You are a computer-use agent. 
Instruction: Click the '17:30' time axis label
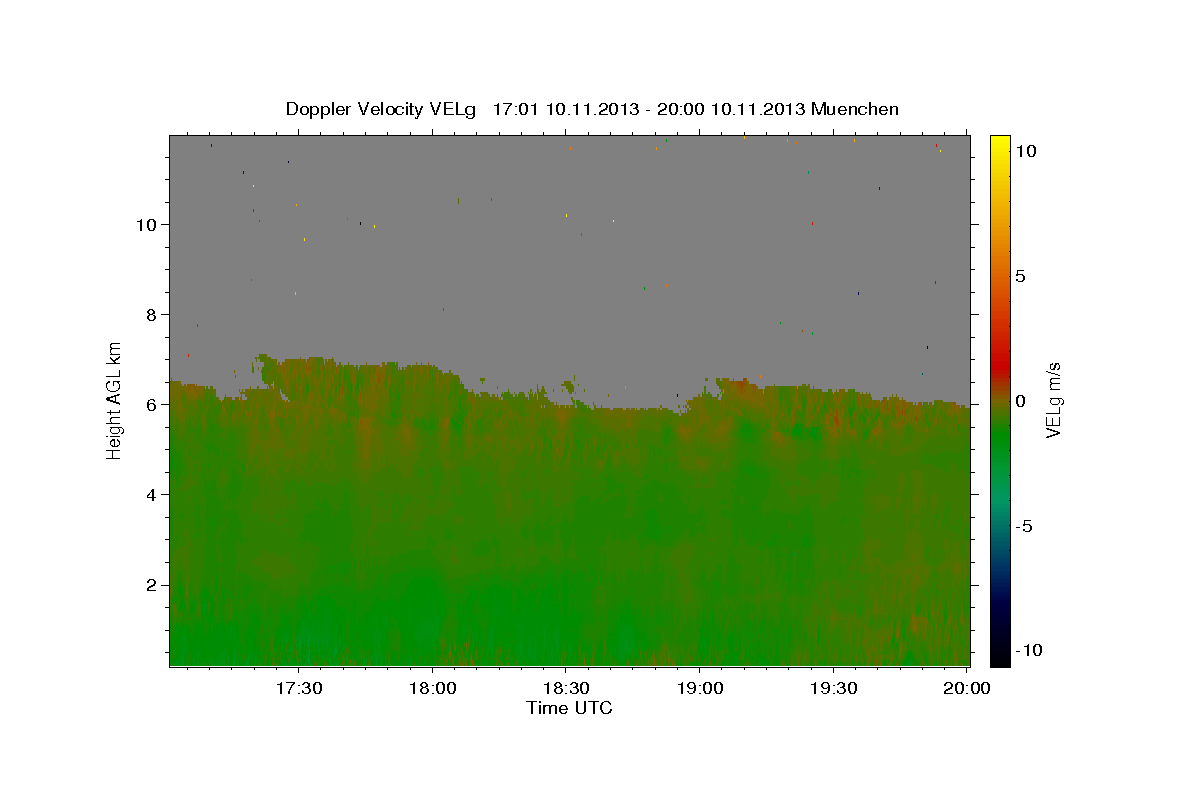pos(298,689)
